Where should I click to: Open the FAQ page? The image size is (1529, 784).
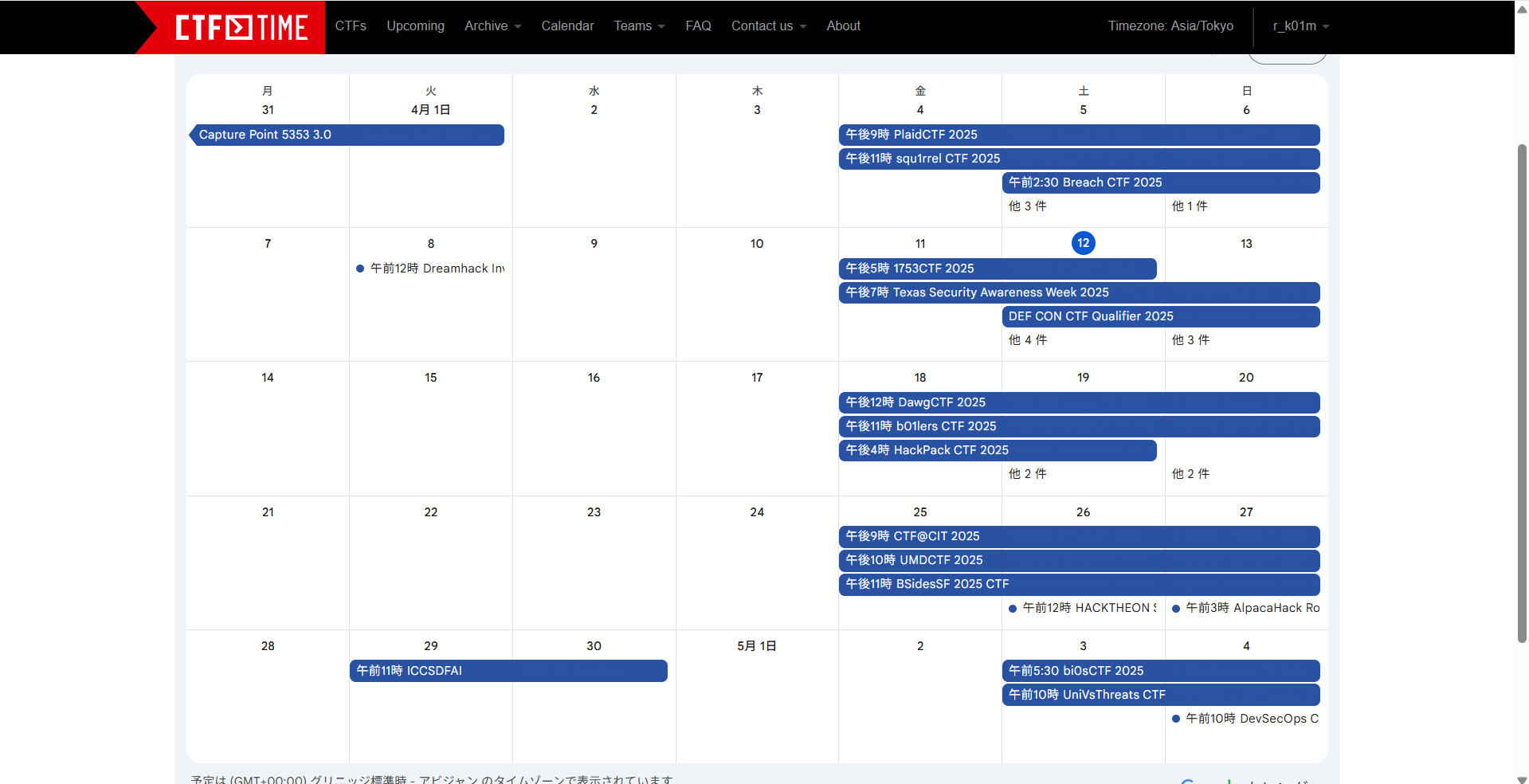click(x=698, y=26)
